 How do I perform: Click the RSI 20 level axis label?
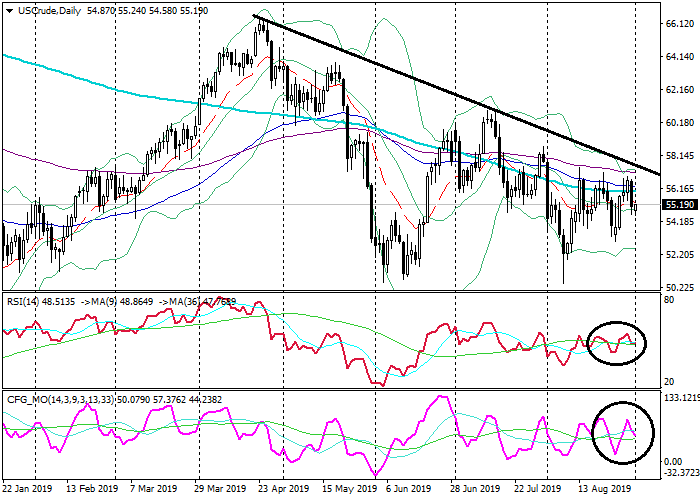pos(671,381)
